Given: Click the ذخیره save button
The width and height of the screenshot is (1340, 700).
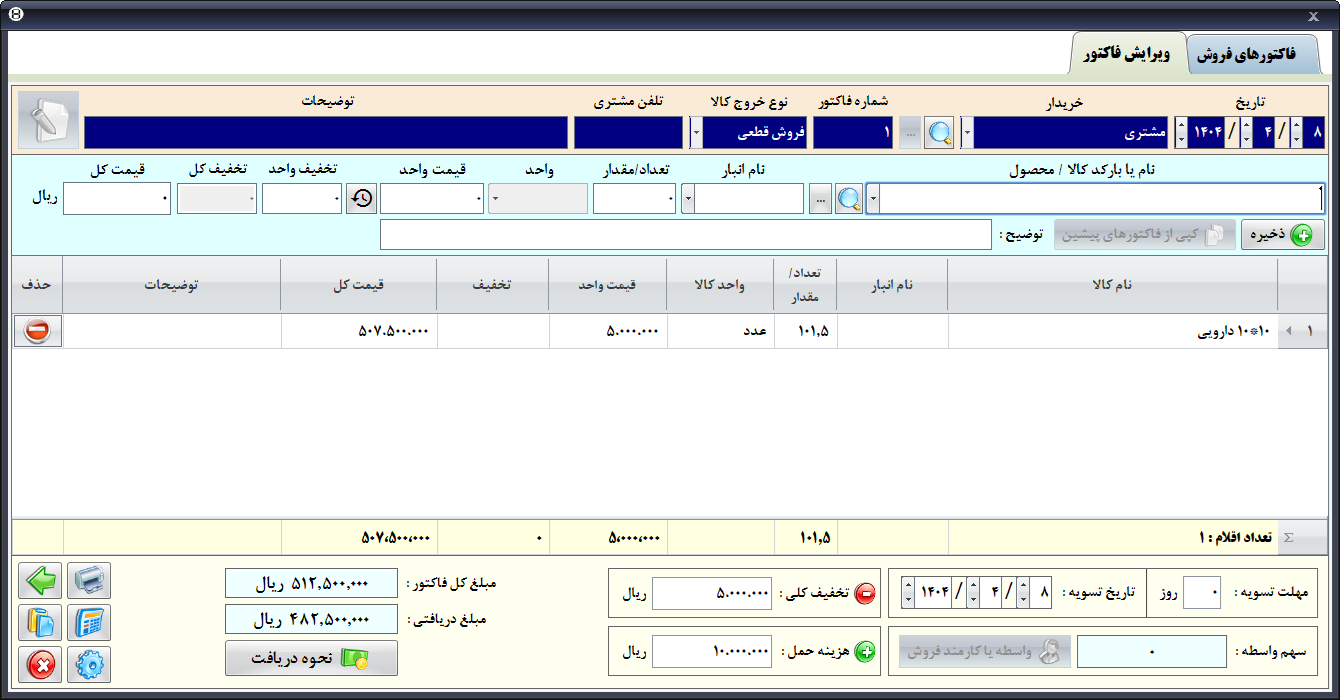Looking at the screenshot, I should click(1283, 235).
